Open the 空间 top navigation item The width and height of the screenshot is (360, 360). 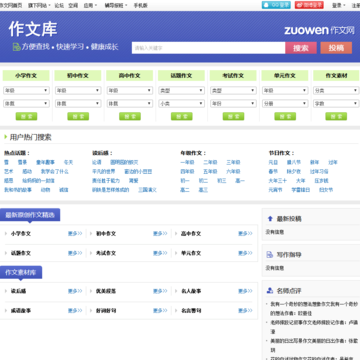[x=73, y=5]
